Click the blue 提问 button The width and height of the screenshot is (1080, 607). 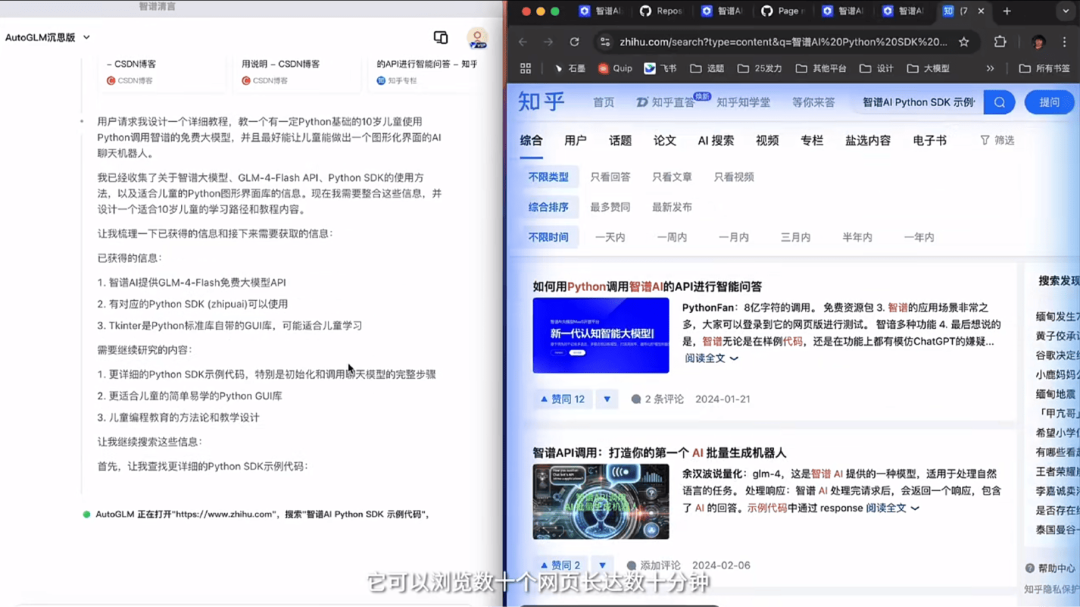(1050, 102)
